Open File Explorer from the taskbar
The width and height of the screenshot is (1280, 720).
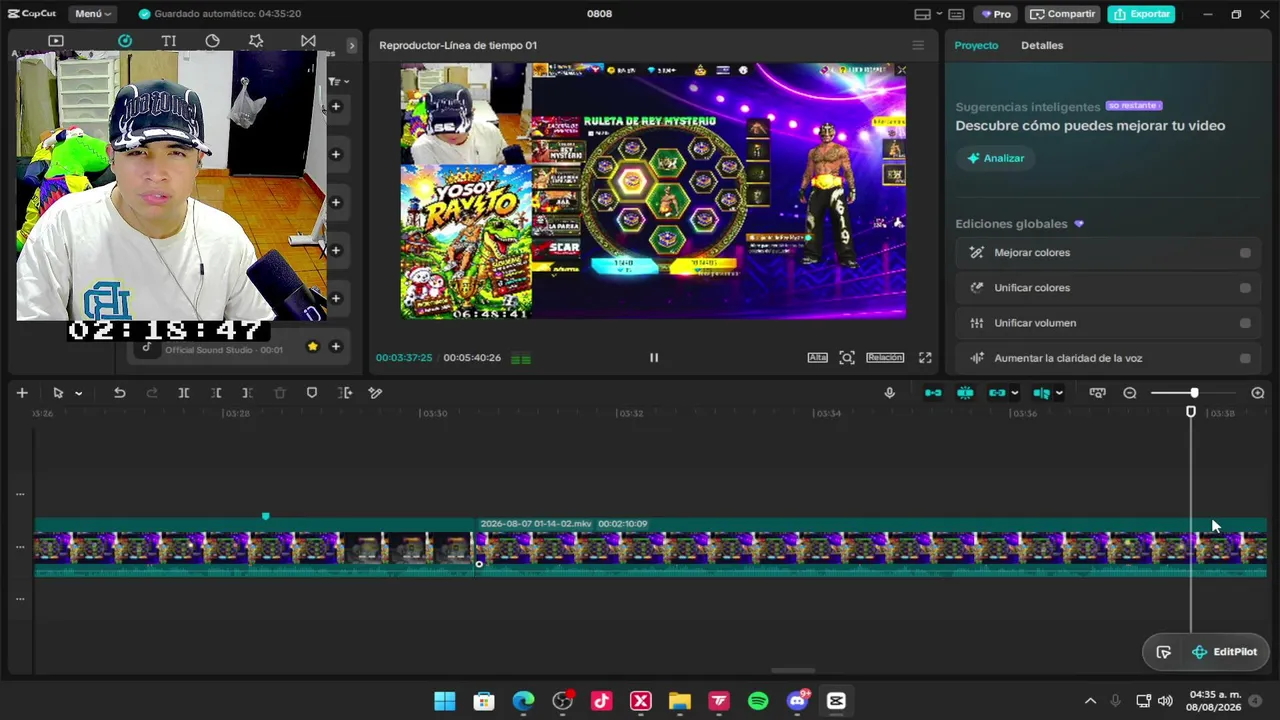click(x=680, y=701)
